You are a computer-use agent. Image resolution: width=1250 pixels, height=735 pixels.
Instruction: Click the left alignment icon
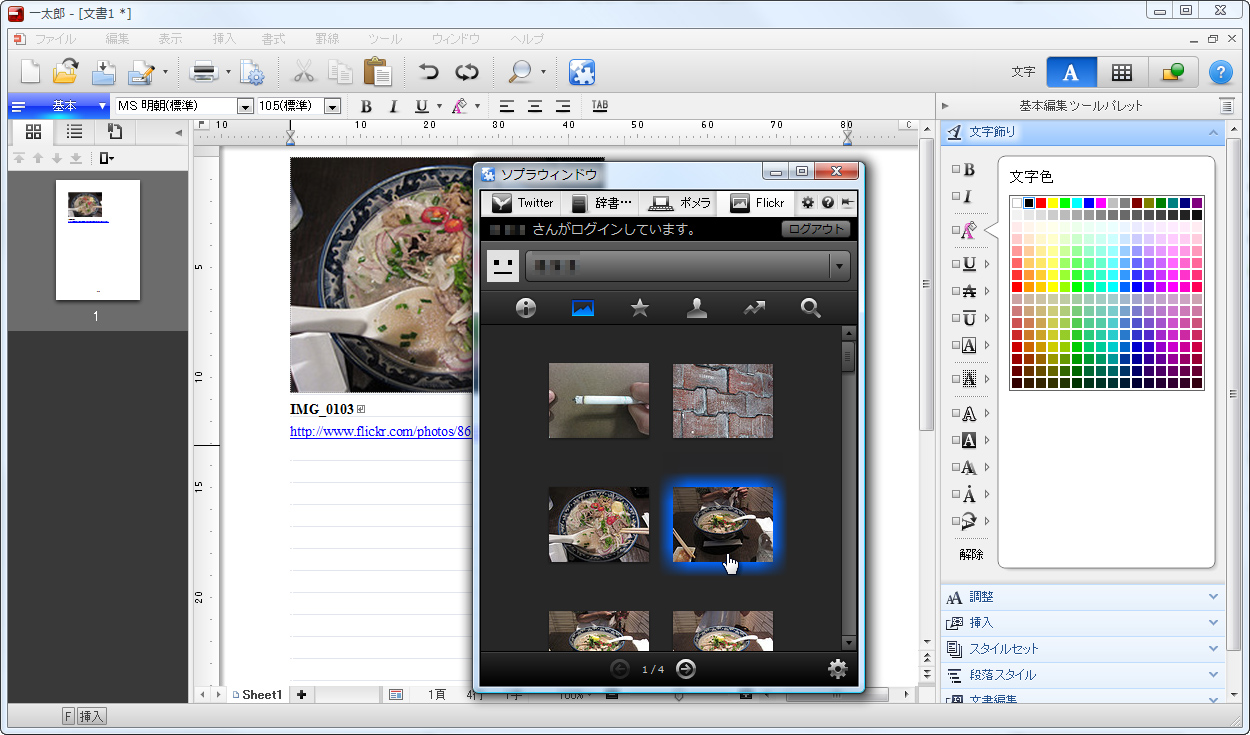point(507,106)
